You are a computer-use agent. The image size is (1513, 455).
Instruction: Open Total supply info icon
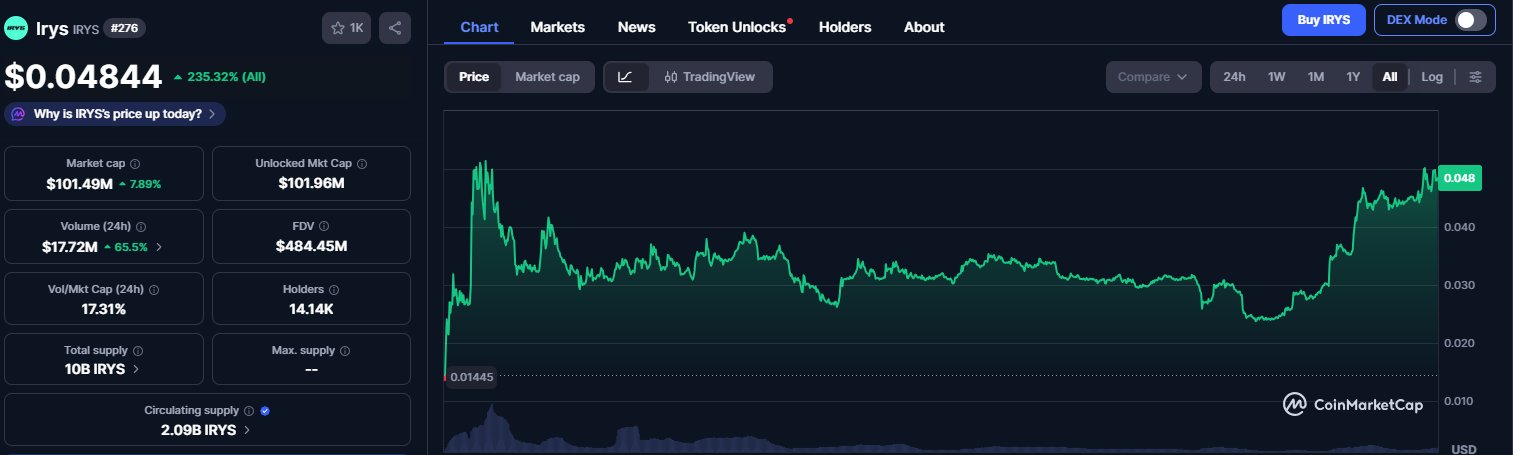(137, 351)
